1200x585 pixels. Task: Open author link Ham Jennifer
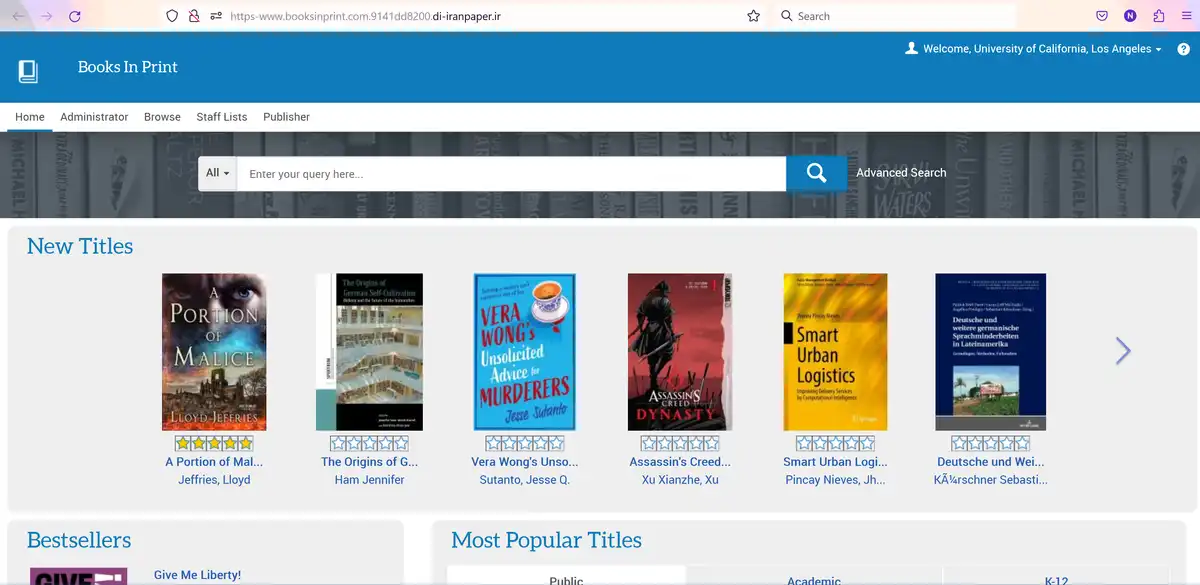click(369, 480)
